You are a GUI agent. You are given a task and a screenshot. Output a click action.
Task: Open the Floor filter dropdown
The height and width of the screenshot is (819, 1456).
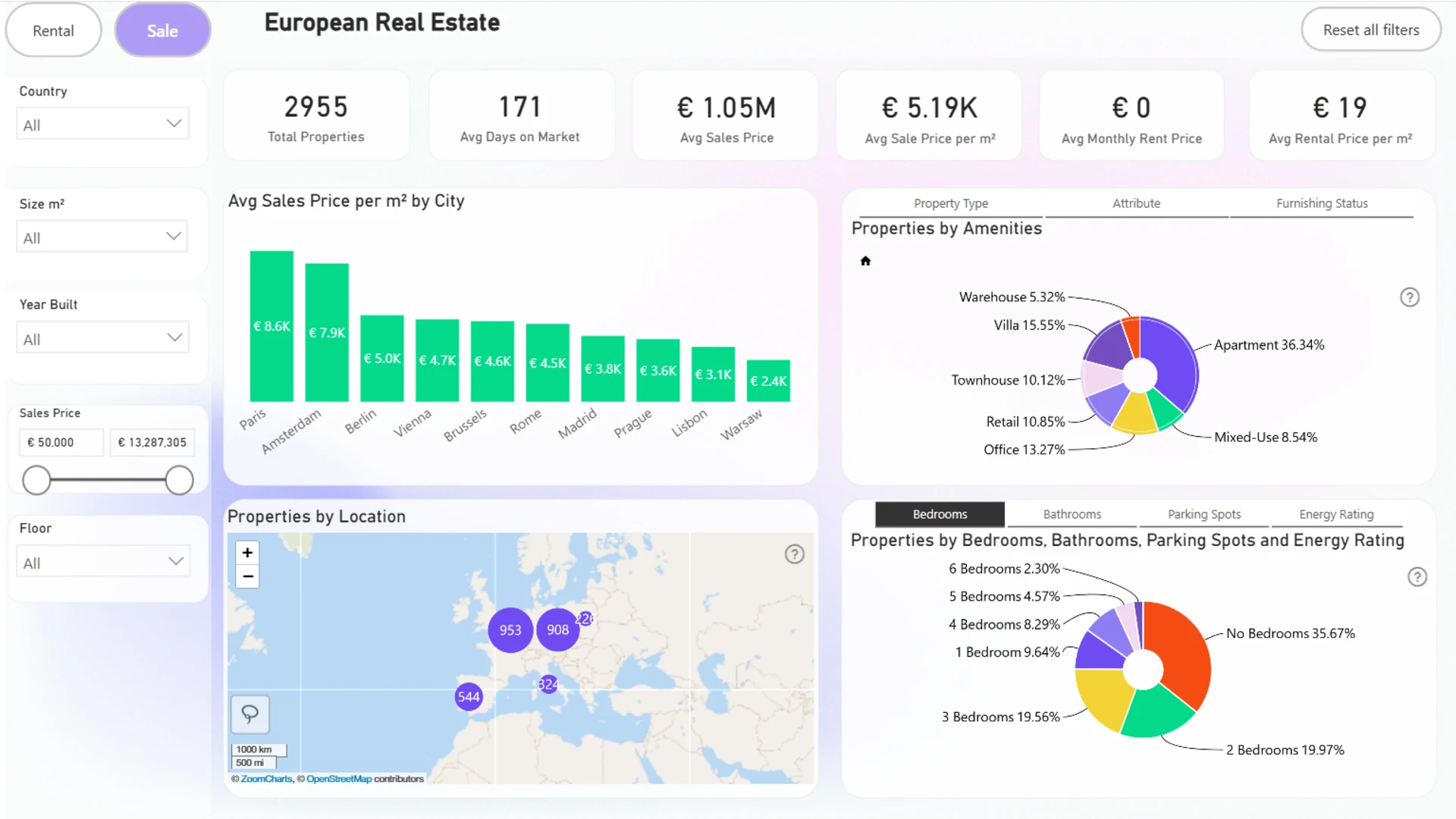[x=102, y=562]
